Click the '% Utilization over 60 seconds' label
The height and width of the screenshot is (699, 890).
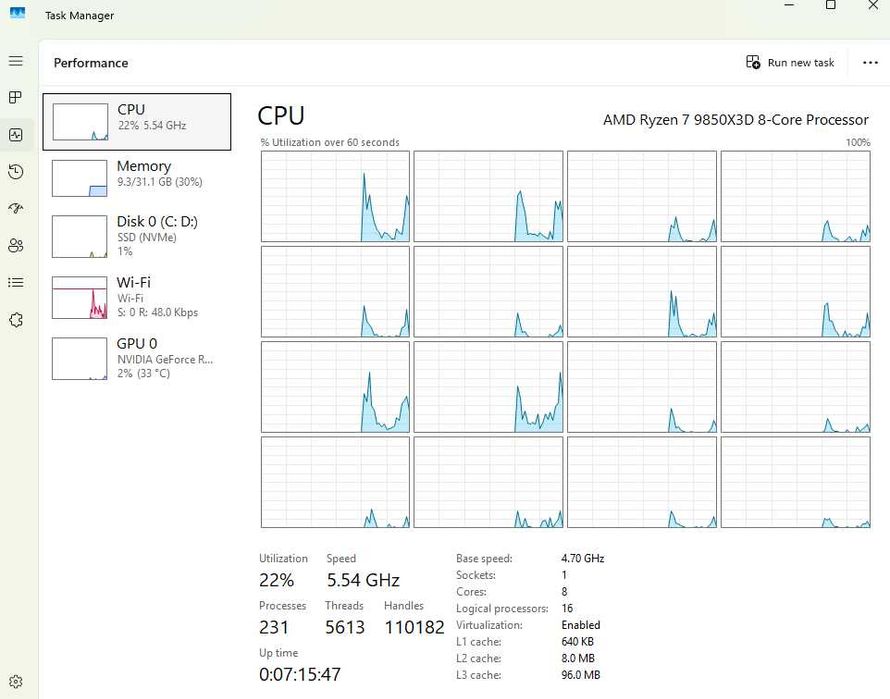[x=330, y=142]
